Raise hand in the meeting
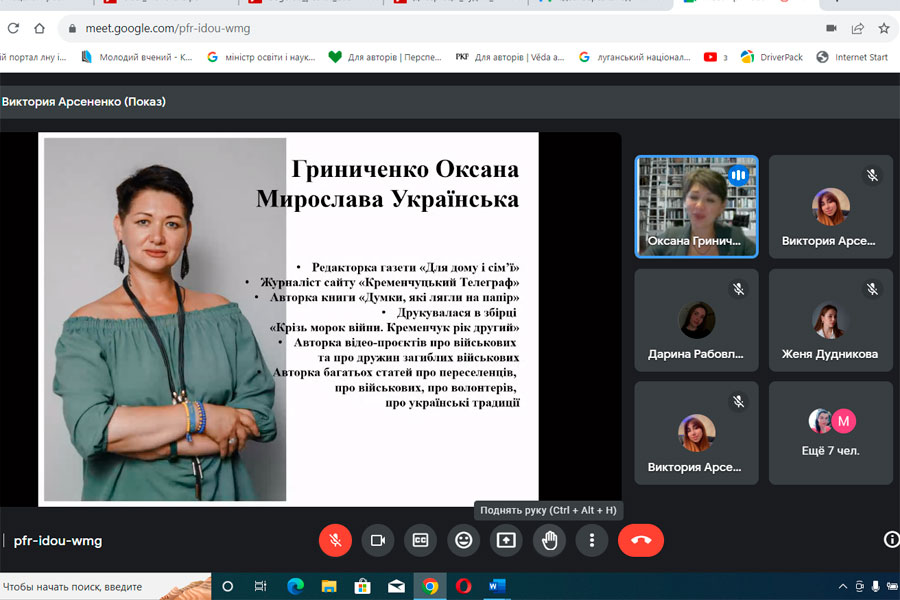900x600 pixels. click(549, 540)
